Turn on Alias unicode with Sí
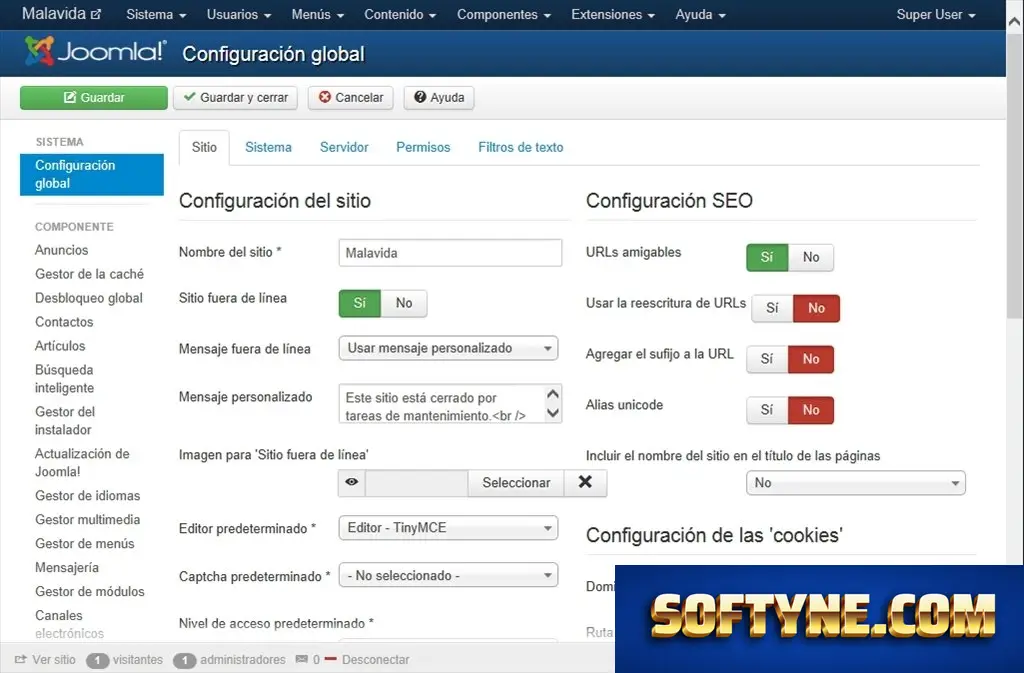 point(767,410)
